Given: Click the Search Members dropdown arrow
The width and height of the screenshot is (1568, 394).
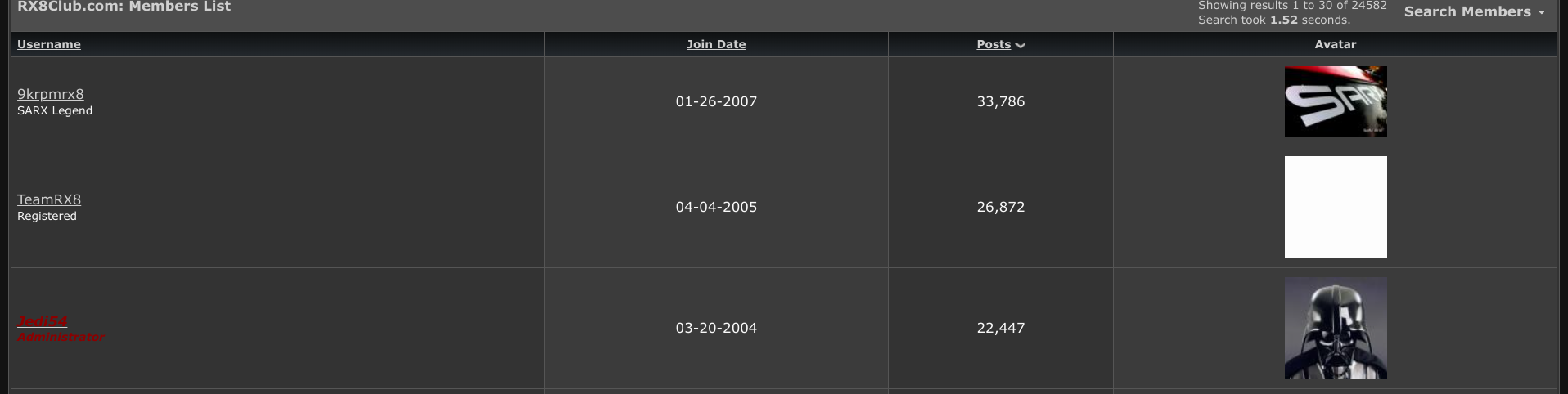Looking at the screenshot, I should pos(1542,12).
